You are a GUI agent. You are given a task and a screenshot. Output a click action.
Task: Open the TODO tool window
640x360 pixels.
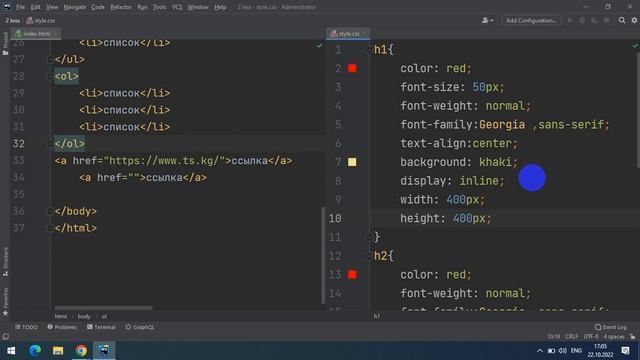[26, 327]
